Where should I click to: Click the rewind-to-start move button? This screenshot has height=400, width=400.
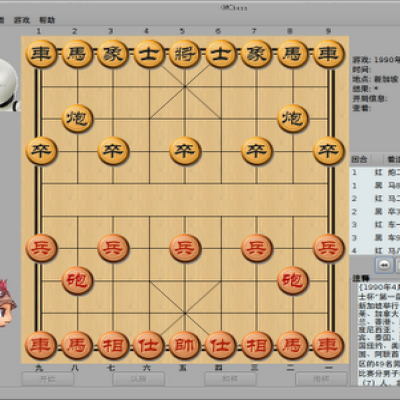[x=384, y=265]
